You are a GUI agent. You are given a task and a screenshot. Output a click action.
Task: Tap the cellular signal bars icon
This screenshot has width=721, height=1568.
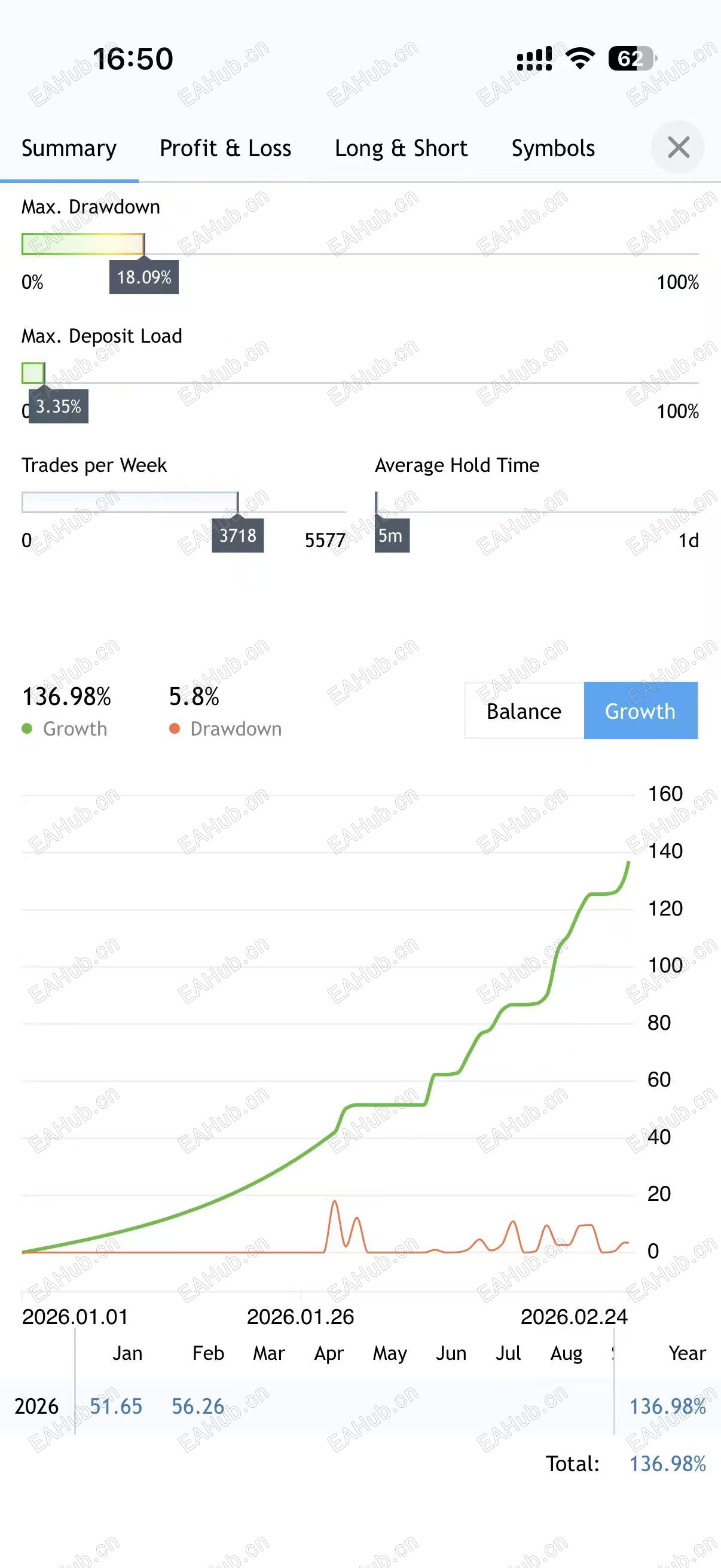click(x=534, y=59)
